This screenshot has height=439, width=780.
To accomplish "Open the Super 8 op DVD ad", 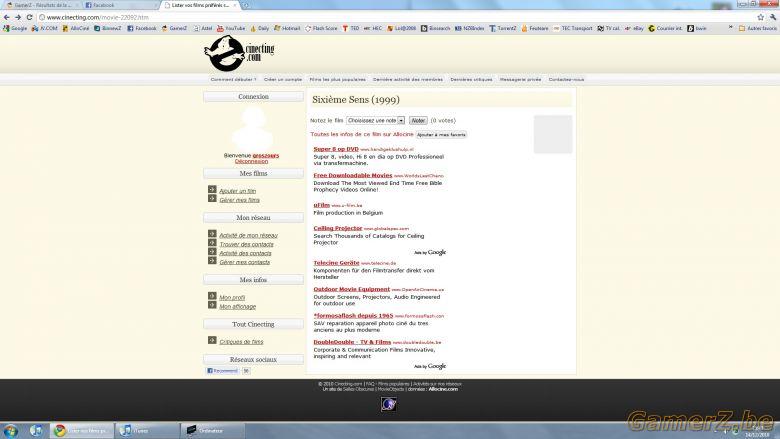I will [x=336, y=149].
